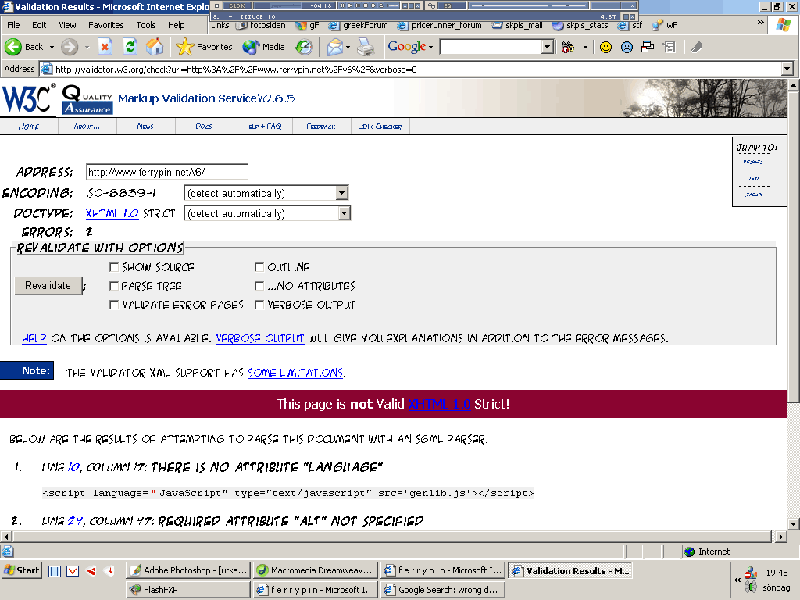Open the Windows Start button
Image resolution: width=800 pixels, height=600 pixels.
(x=21, y=570)
